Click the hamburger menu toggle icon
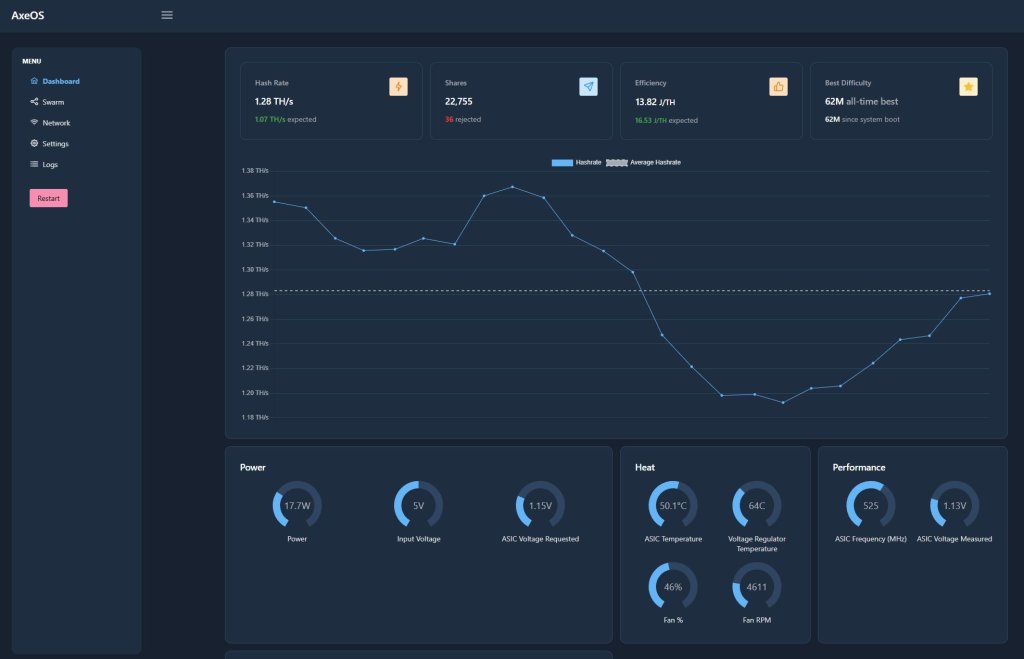Screen dimensions: 1024x659 (x=167, y=15)
